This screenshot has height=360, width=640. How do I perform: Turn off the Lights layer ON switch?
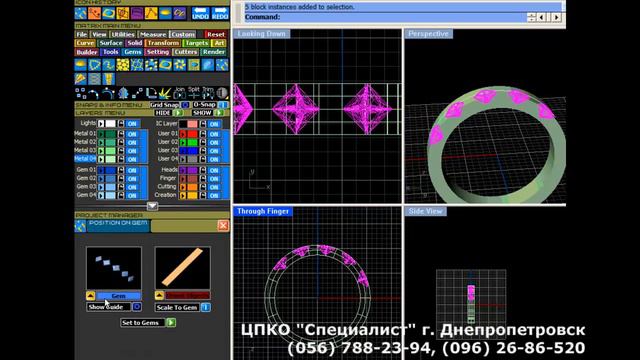click(132, 124)
